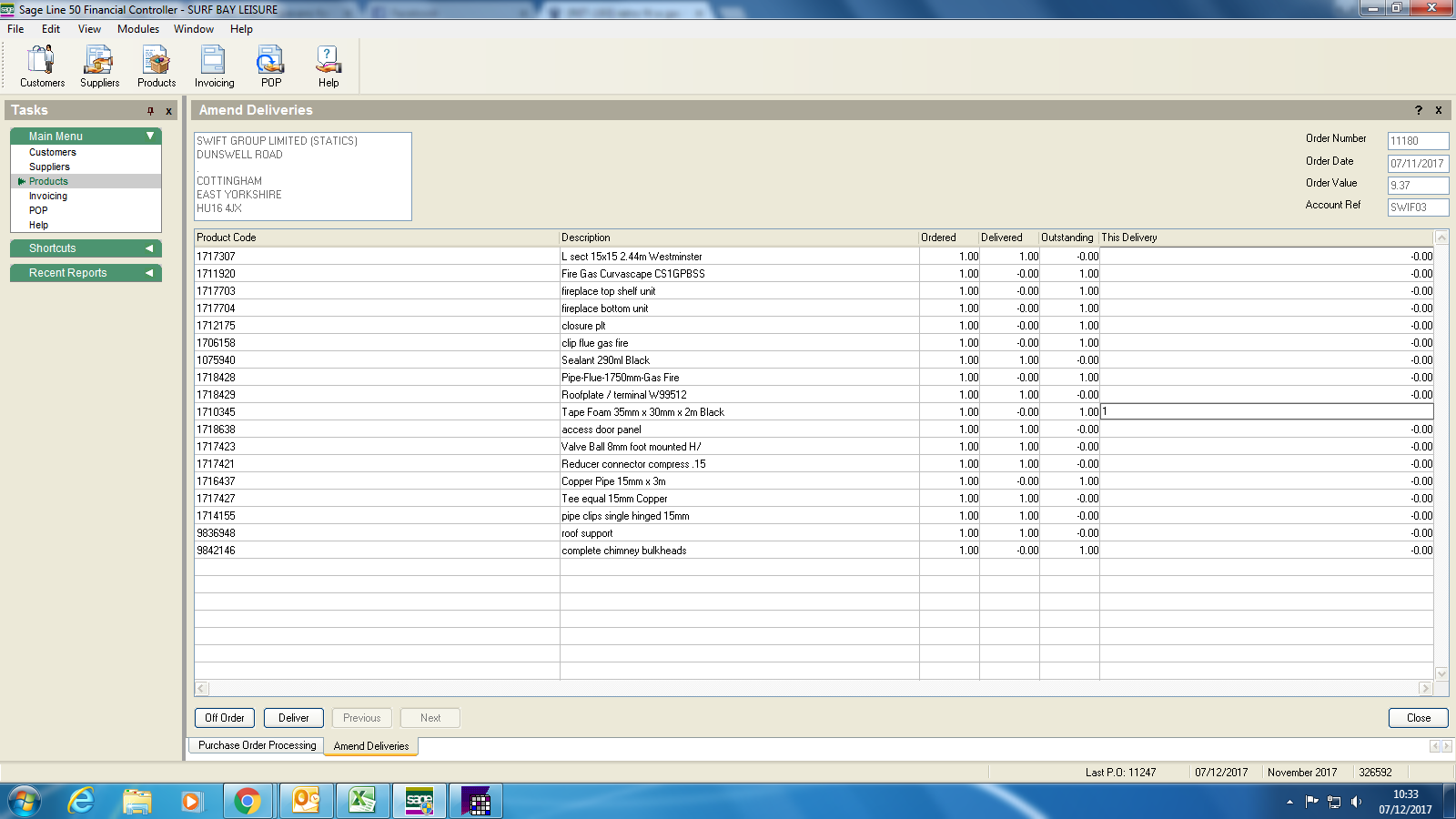
Task: Open the Modules menu
Action: point(138,29)
